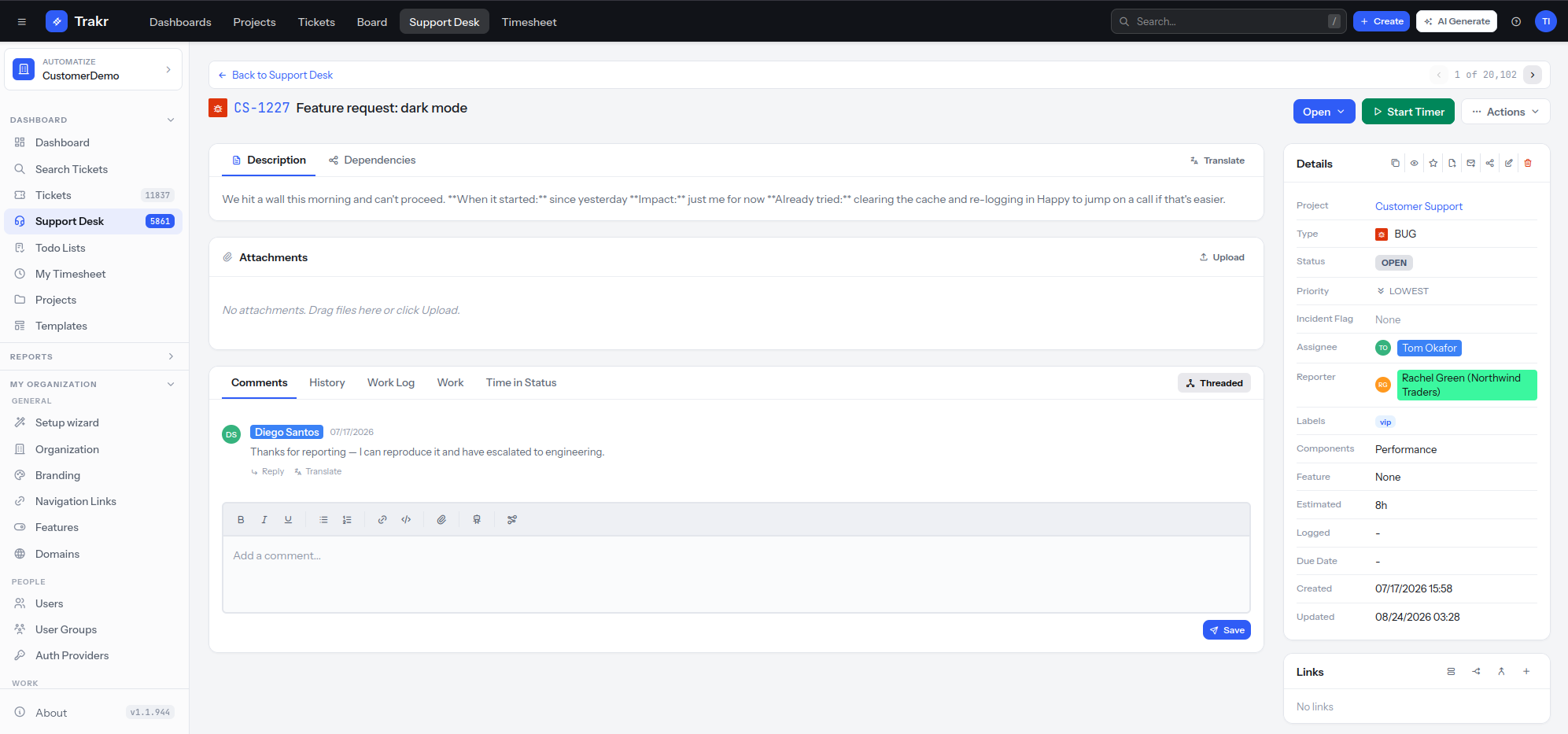Start the timer for this ticket
The width and height of the screenshot is (1568, 734).
(1408, 112)
